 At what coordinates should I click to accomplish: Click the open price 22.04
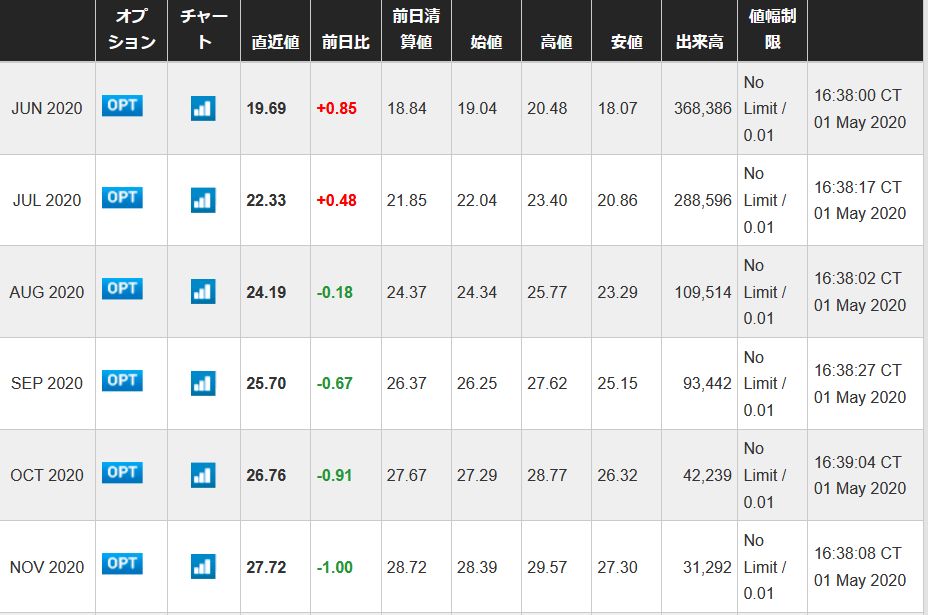point(476,200)
